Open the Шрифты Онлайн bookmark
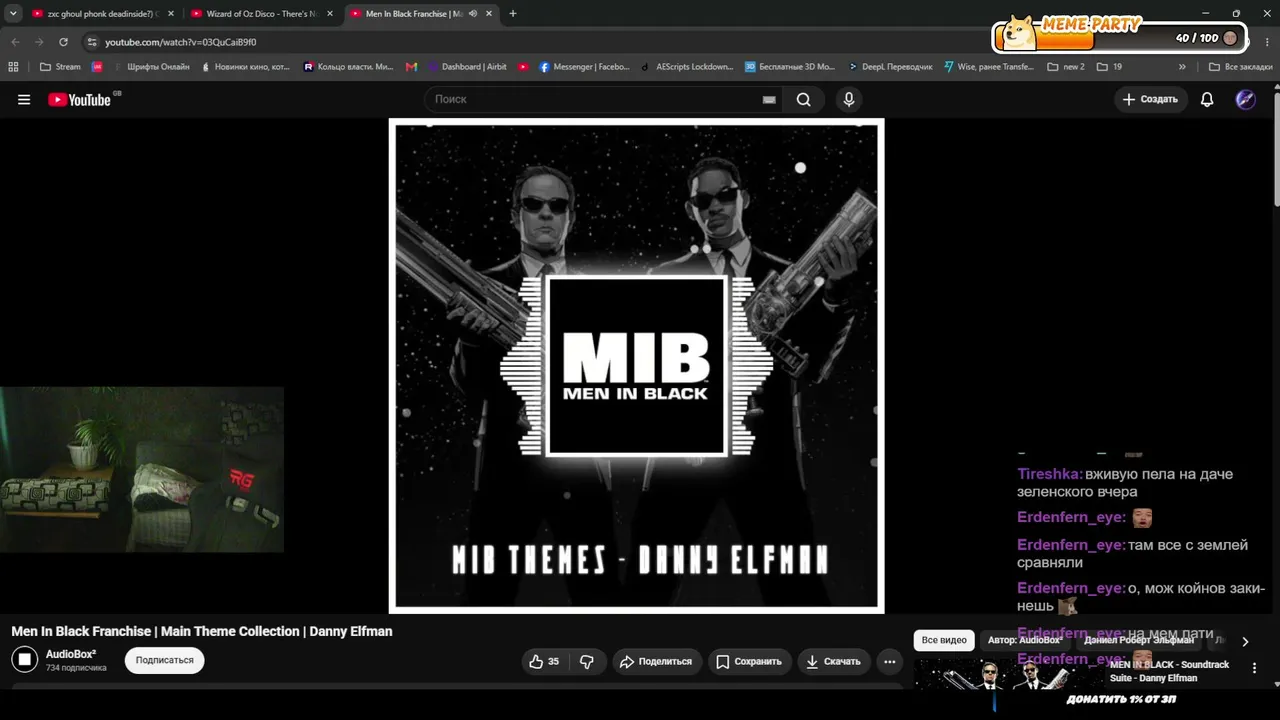 [x=152, y=67]
